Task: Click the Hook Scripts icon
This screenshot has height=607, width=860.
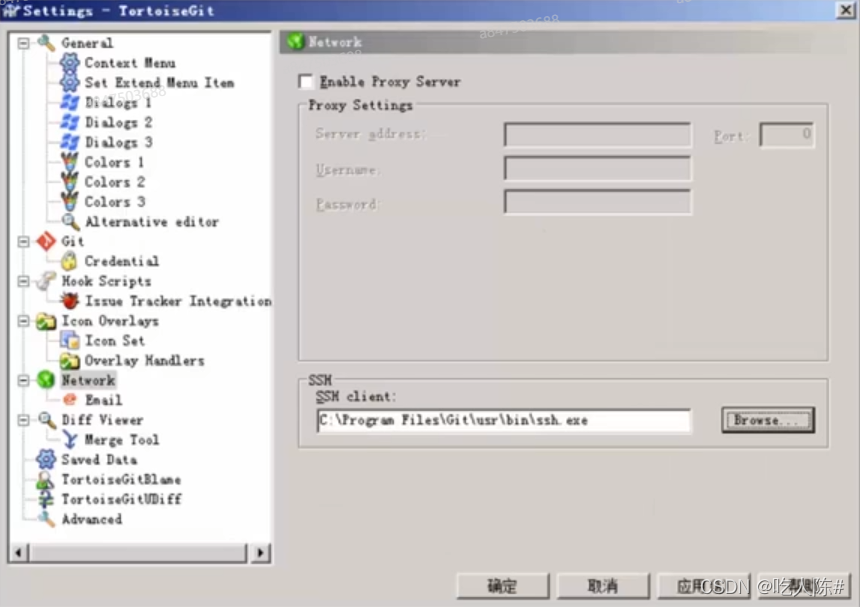Action: click(x=46, y=281)
